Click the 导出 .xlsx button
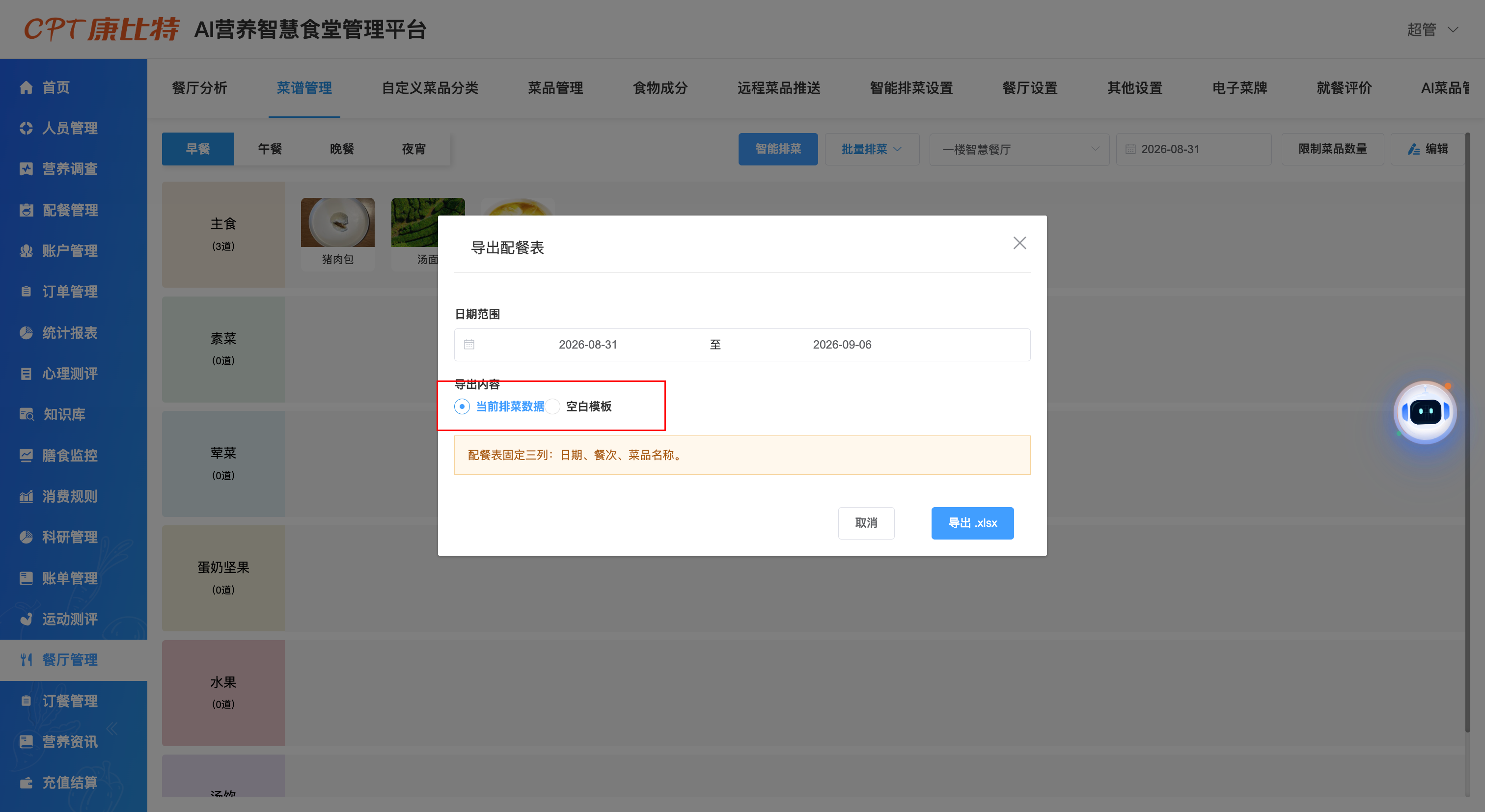 click(x=972, y=523)
